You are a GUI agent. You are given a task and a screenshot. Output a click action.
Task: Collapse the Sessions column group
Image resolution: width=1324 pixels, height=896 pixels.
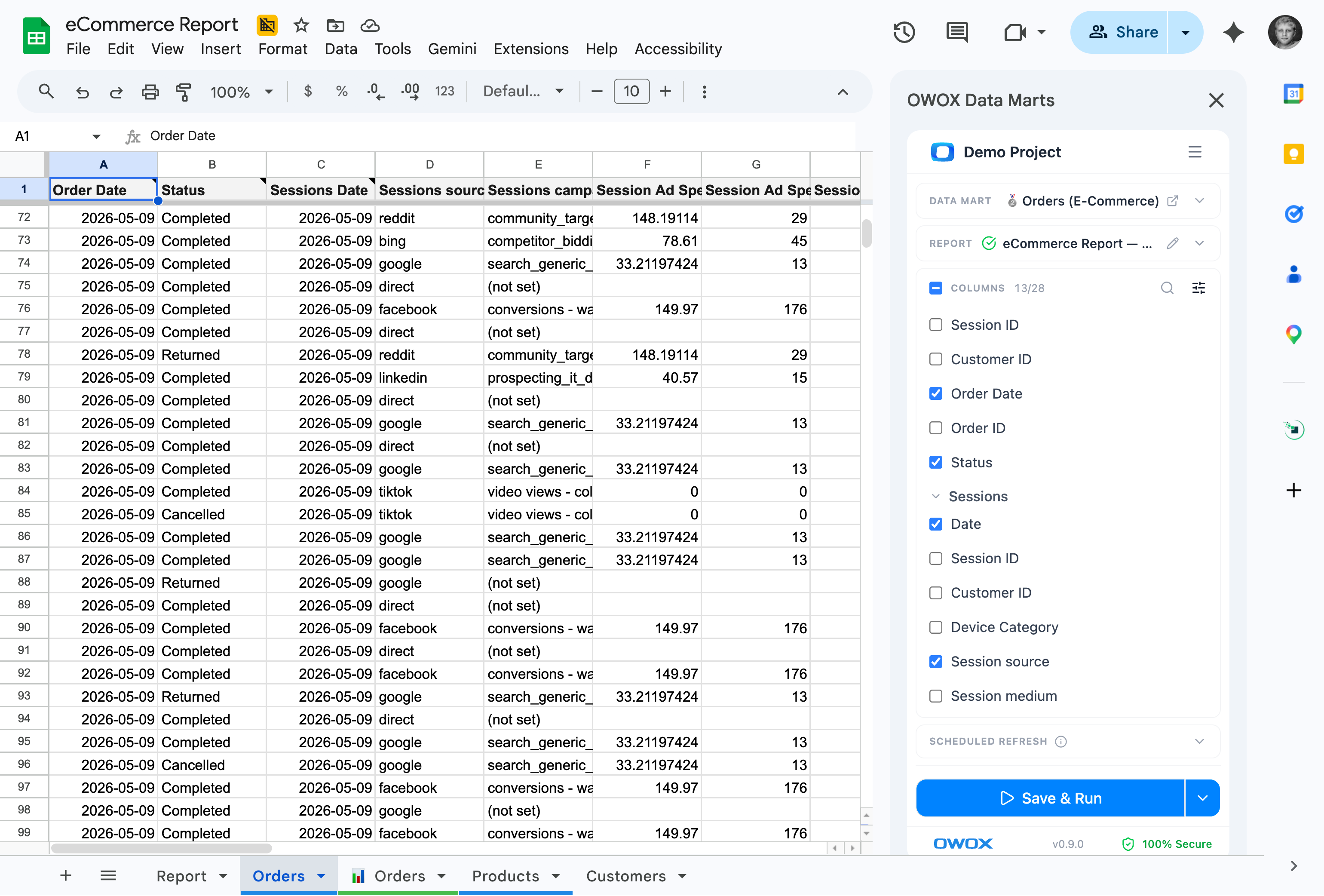coord(935,497)
